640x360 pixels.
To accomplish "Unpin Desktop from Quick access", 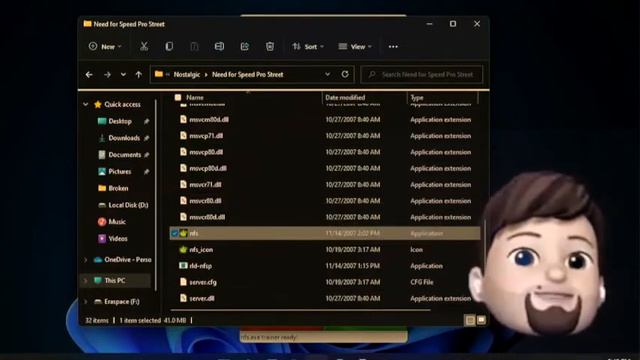I will [x=147, y=122].
